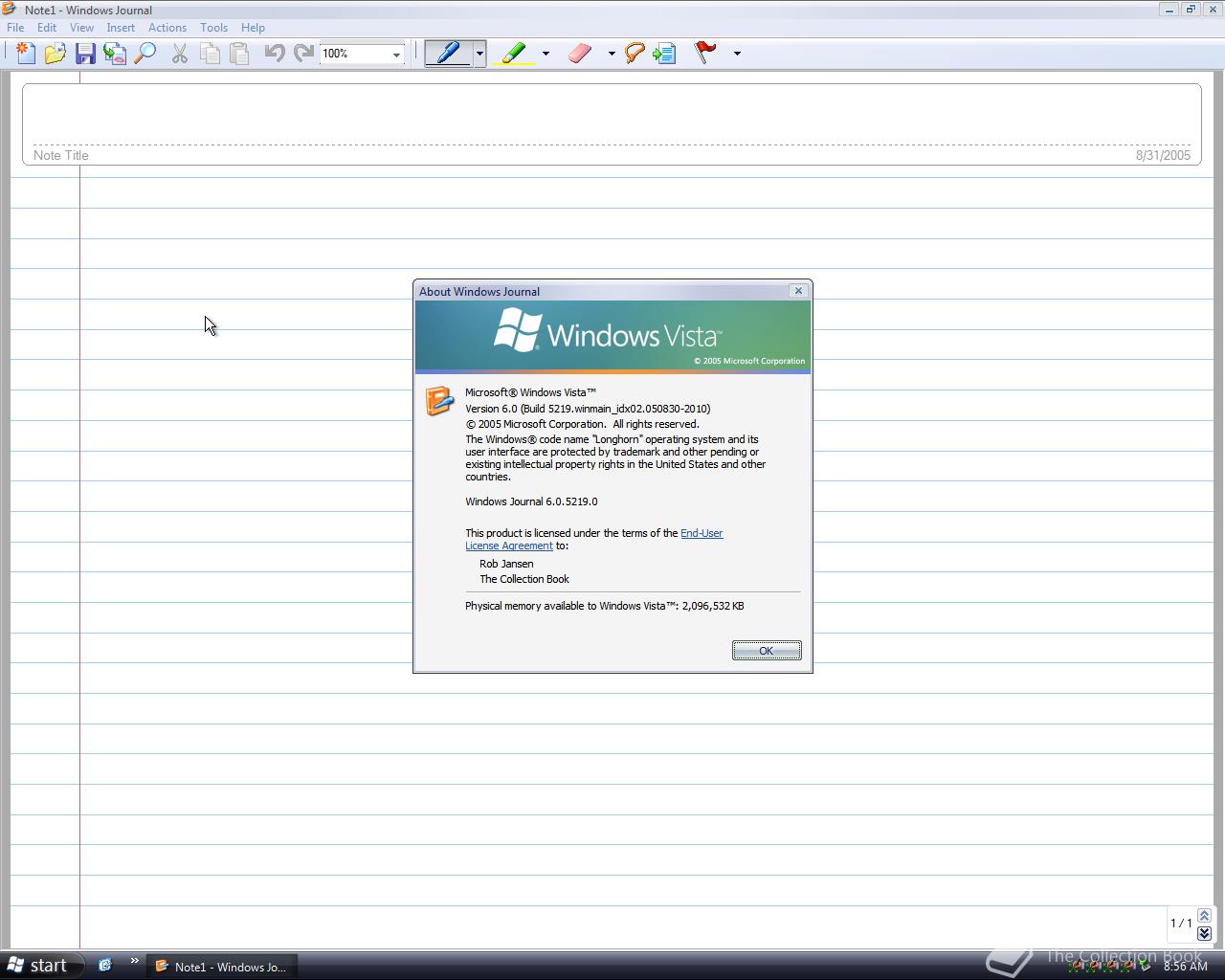This screenshot has height=980, width=1225.
Task: Click the 'Rob Jansen' licensee name
Action: pyautogui.click(x=506, y=564)
